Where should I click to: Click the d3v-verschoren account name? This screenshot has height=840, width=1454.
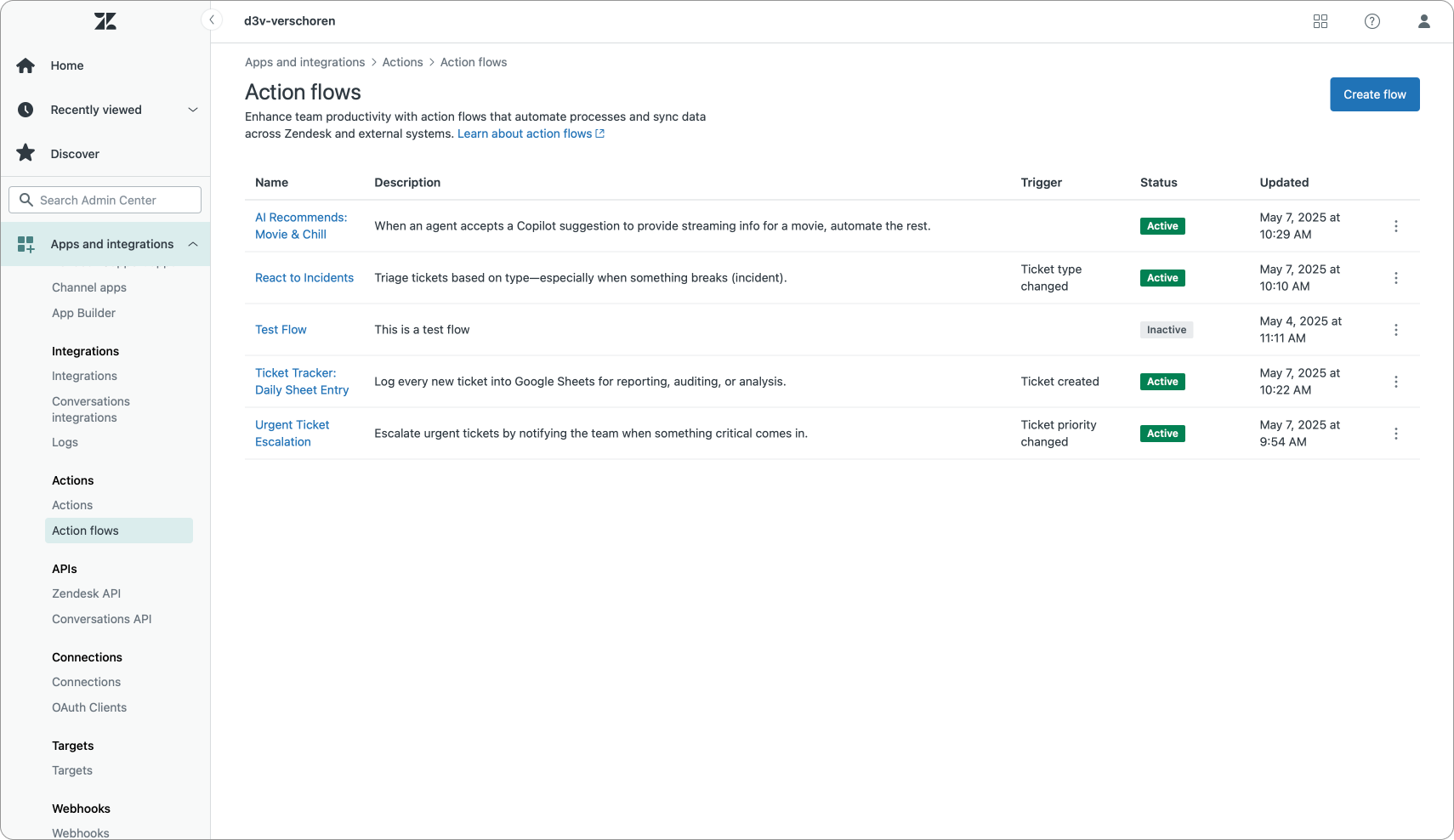click(290, 21)
